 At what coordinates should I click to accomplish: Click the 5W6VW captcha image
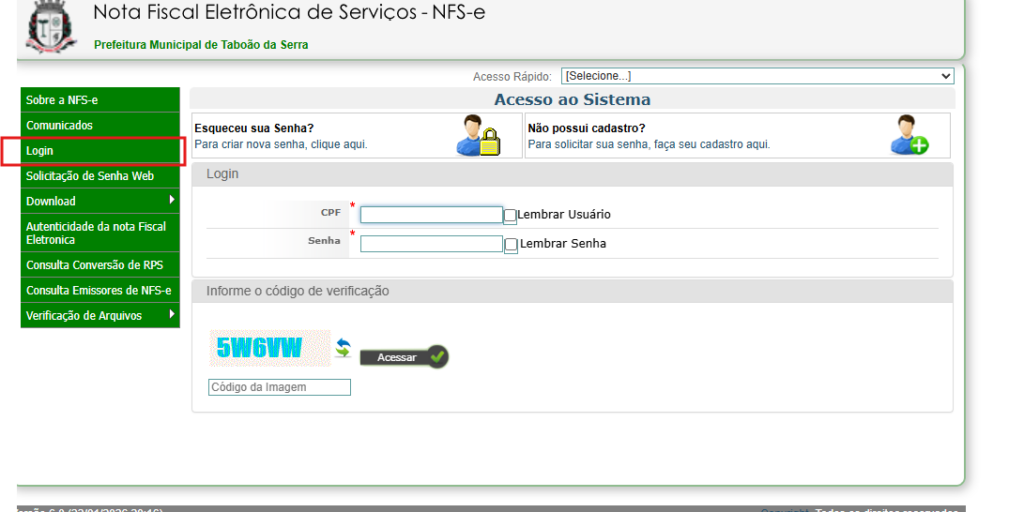(x=270, y=348)
